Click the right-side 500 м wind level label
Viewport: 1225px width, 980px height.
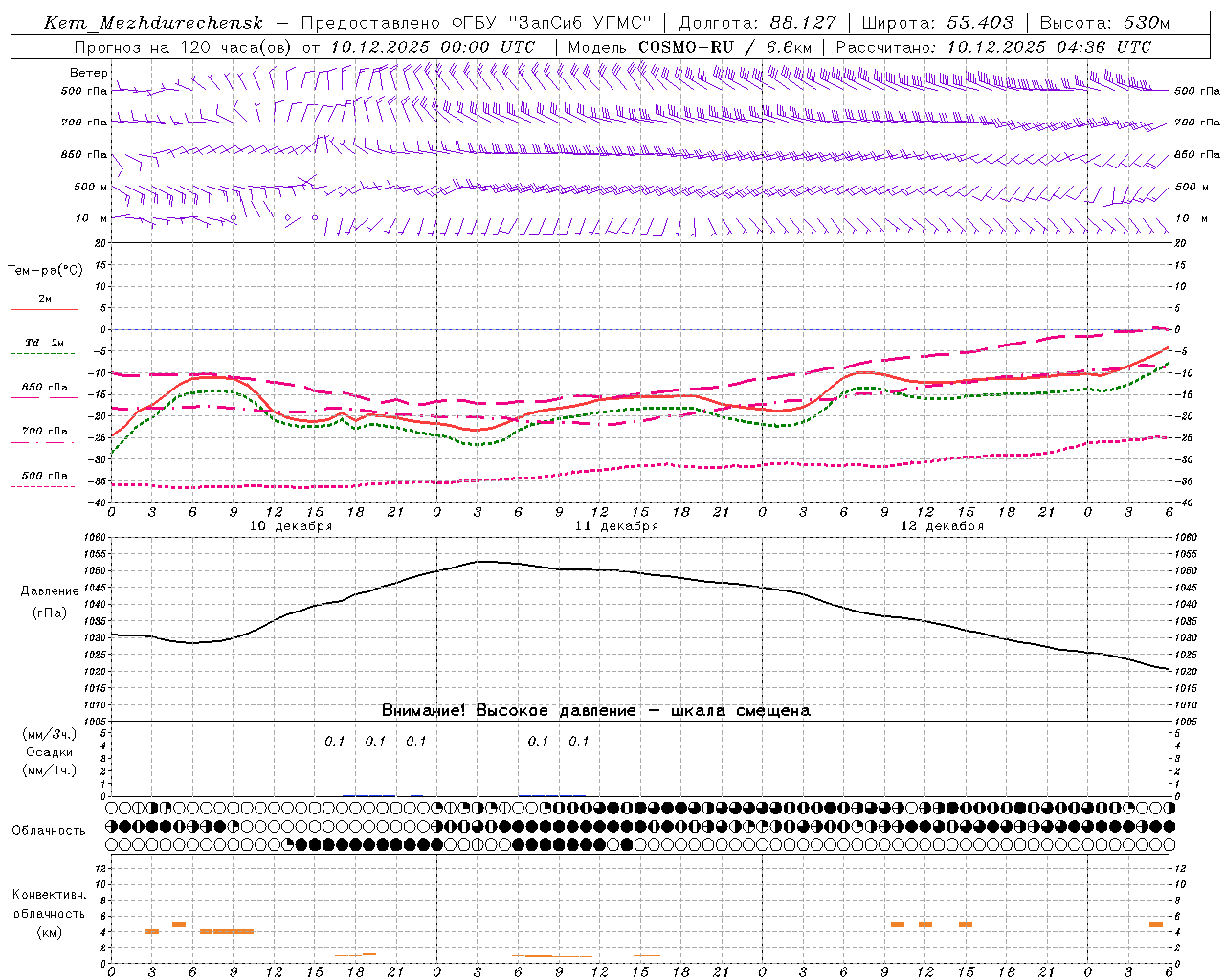coord(1191,187)
